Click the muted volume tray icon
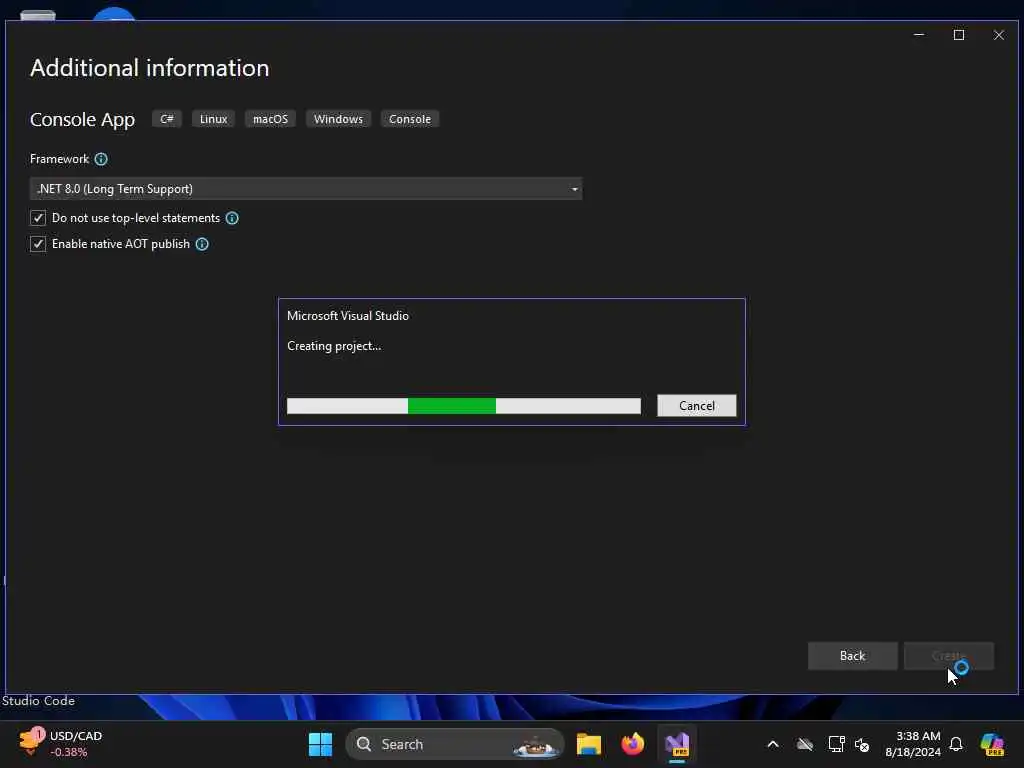This screenshot has height=768, width=1024. [862, 744]
